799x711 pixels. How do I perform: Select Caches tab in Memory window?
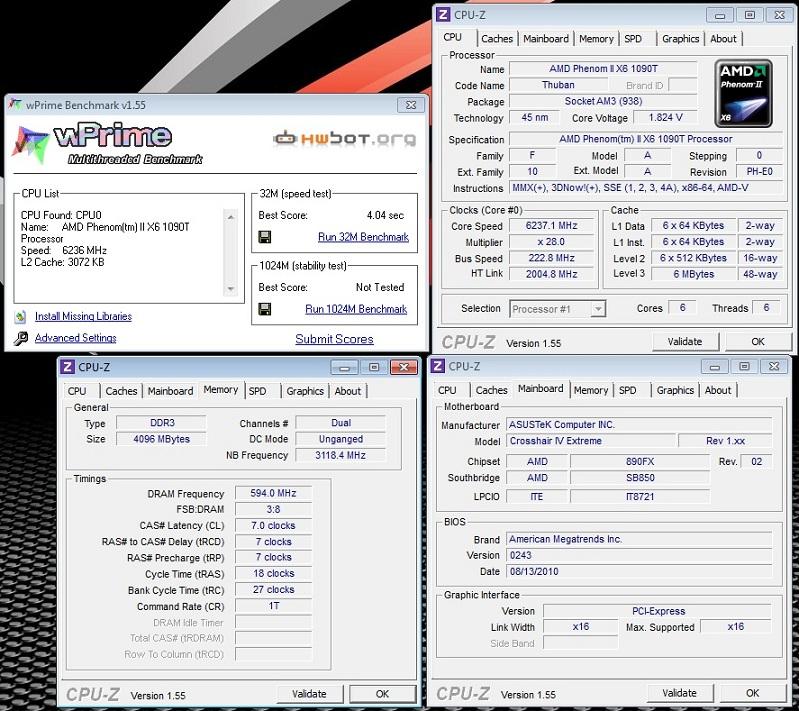tap(121, 391)
